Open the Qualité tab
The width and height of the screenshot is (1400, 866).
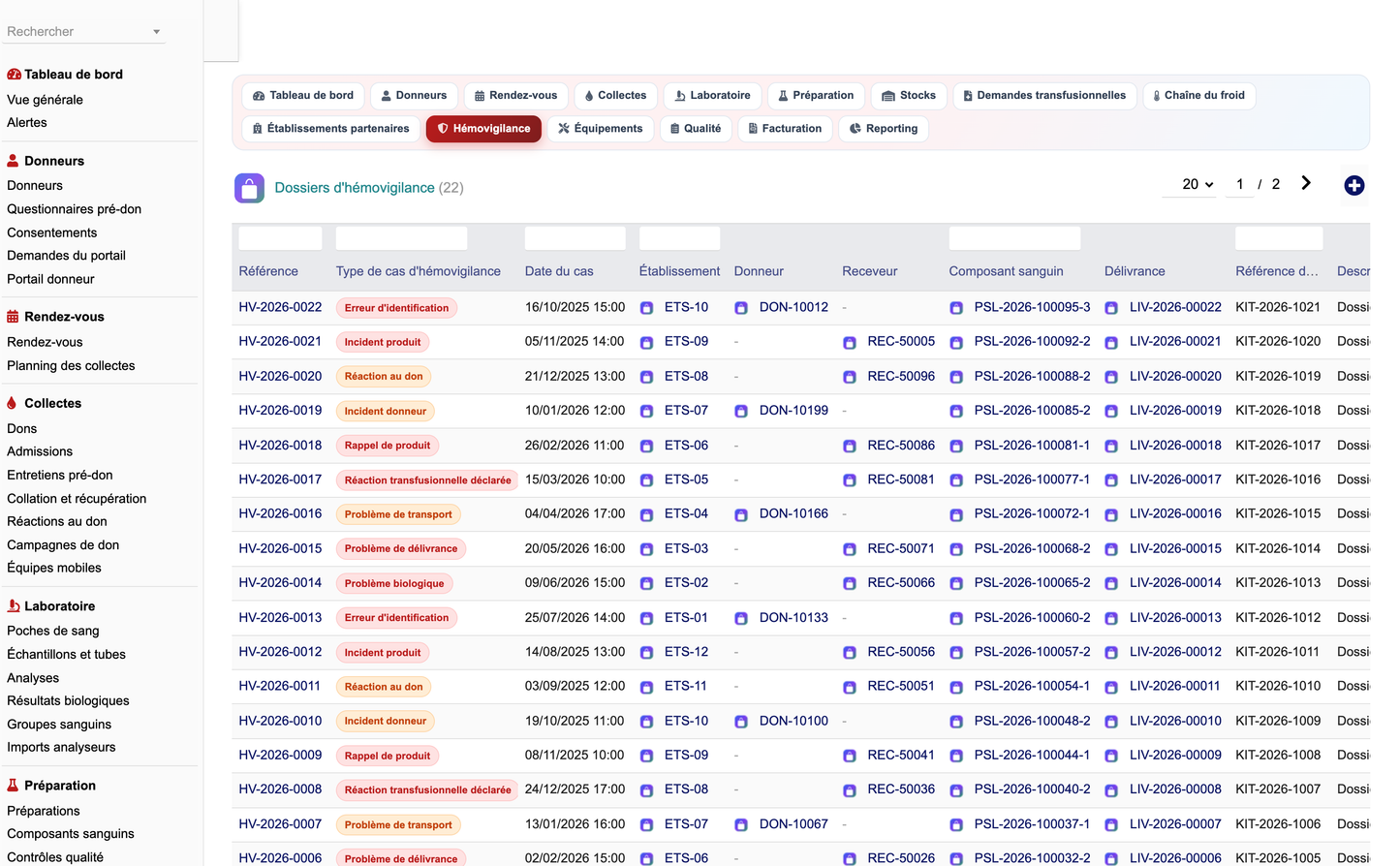696,128
